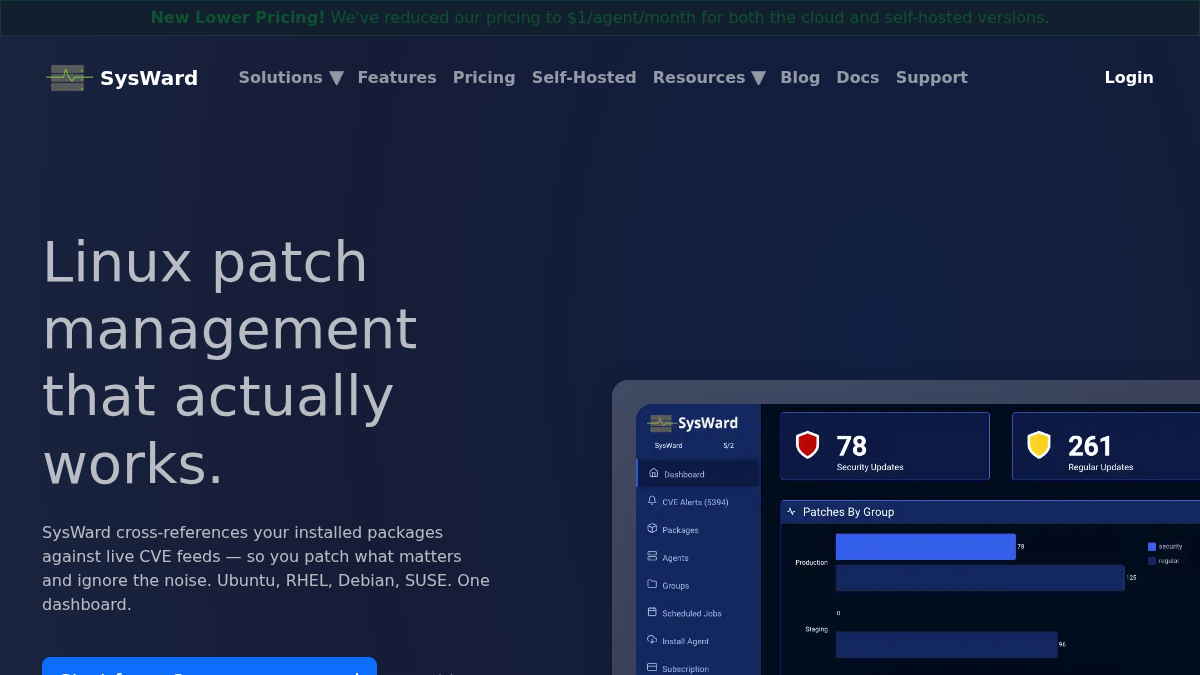Select the Dashboard label in the preview sidebar

pos(684,474)
